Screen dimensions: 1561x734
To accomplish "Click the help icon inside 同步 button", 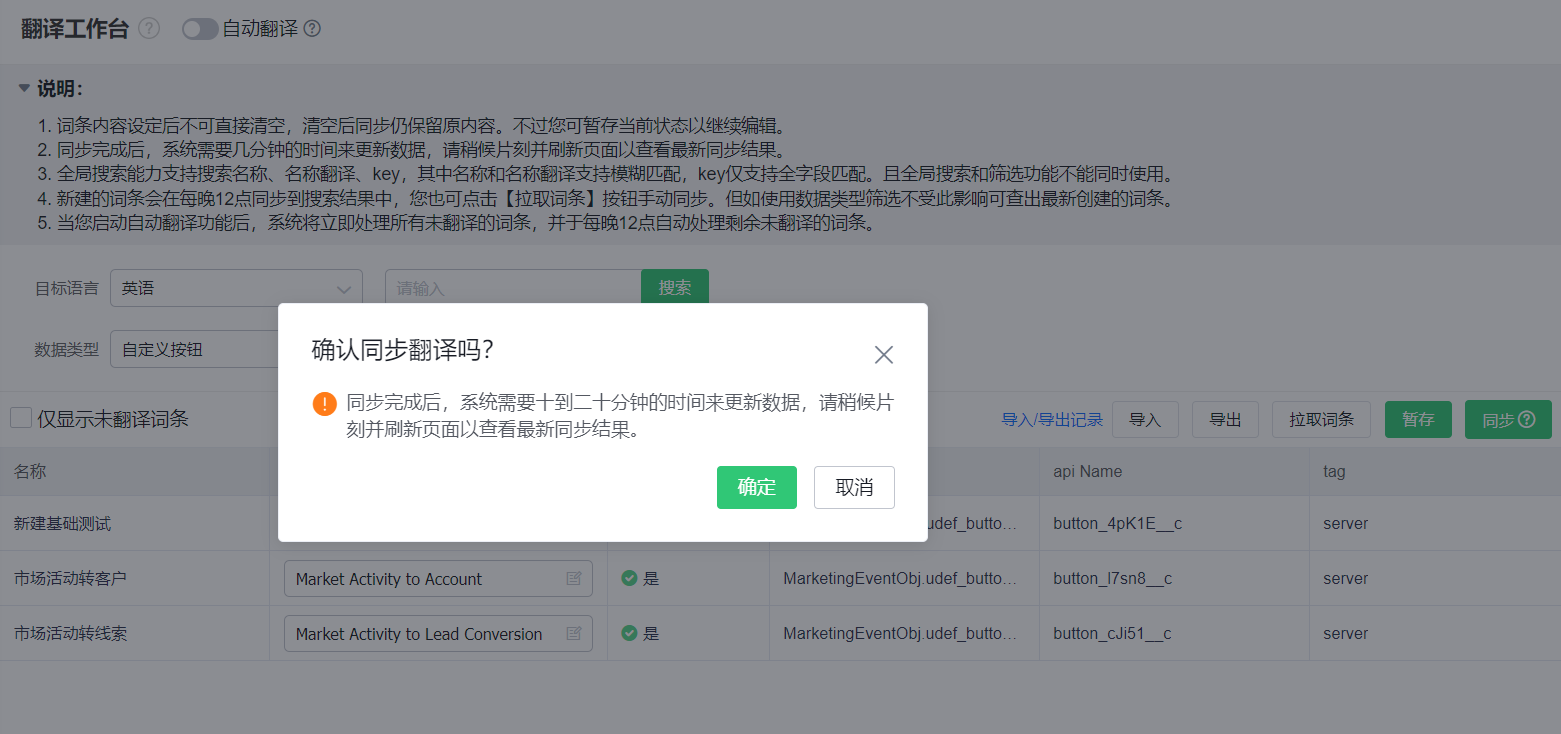I will [x=1527, y=420].
